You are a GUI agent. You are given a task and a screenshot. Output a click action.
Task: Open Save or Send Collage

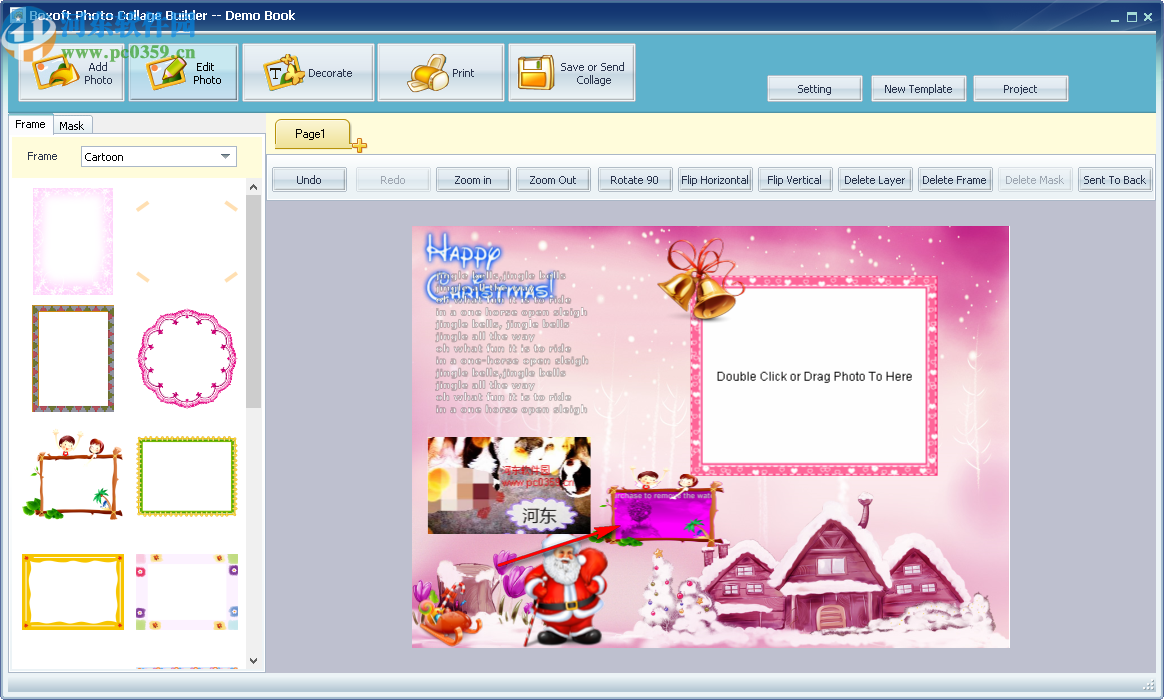tap(570, 70)
